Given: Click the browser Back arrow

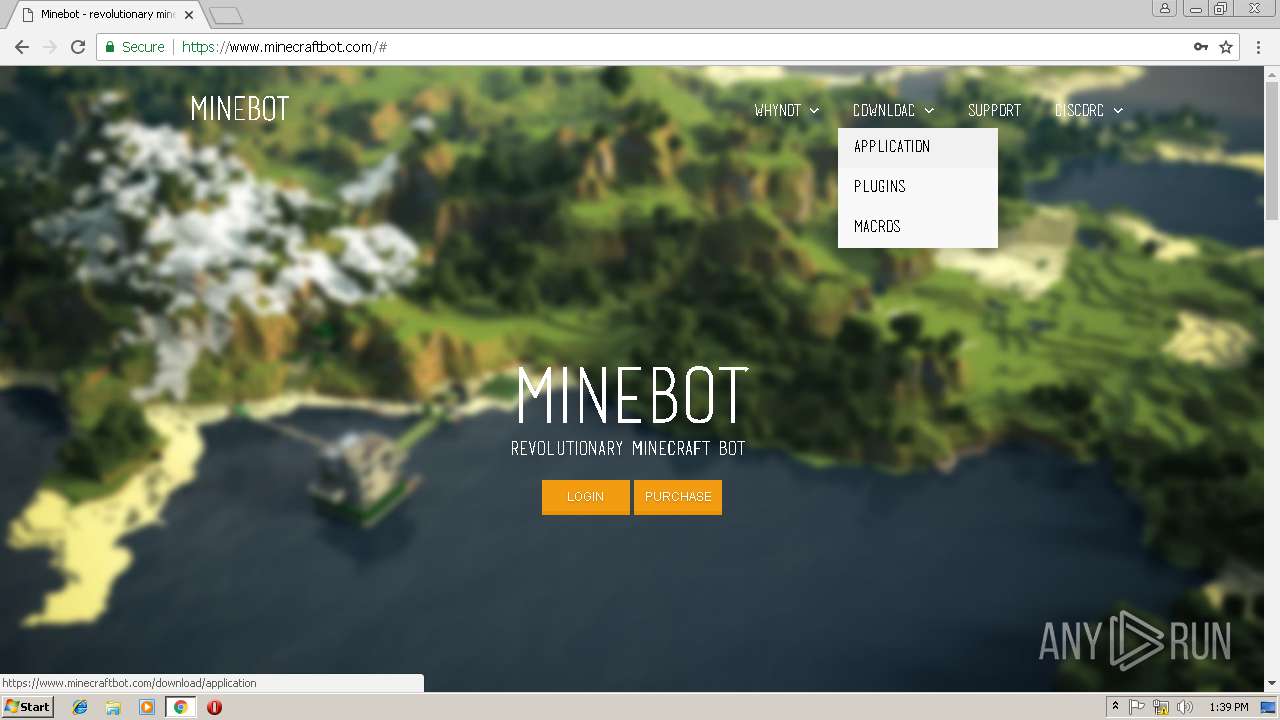Looking at the screenshot, I should point(22,47).
